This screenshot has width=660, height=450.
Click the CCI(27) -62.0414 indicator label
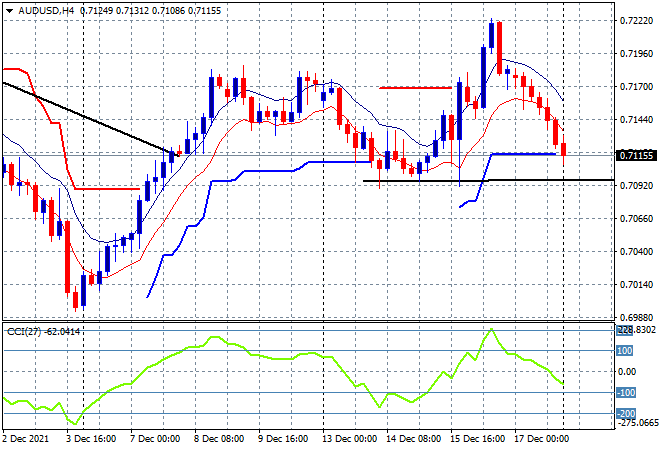pyautogui.click(x=43, y=332)
